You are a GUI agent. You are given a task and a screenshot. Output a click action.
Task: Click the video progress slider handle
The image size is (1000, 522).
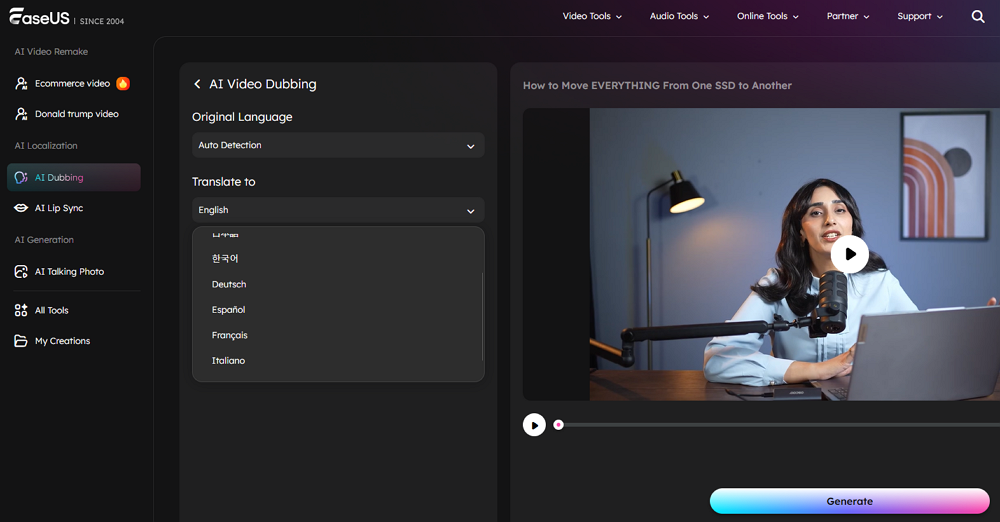tap(559, 425)
